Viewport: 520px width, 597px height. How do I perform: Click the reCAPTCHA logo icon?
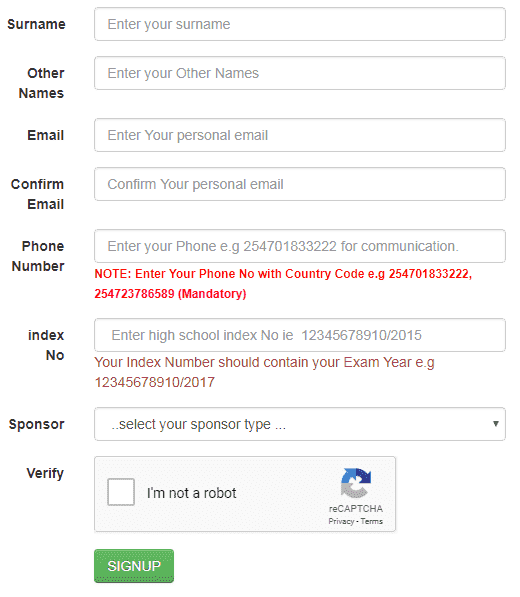point(356,483)
